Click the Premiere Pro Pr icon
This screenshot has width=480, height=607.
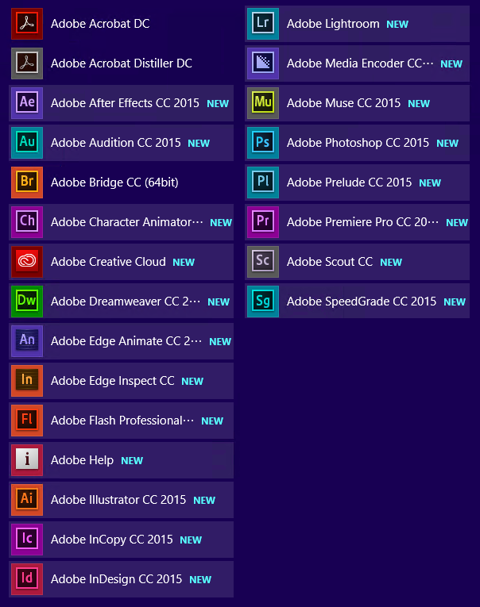263,222
